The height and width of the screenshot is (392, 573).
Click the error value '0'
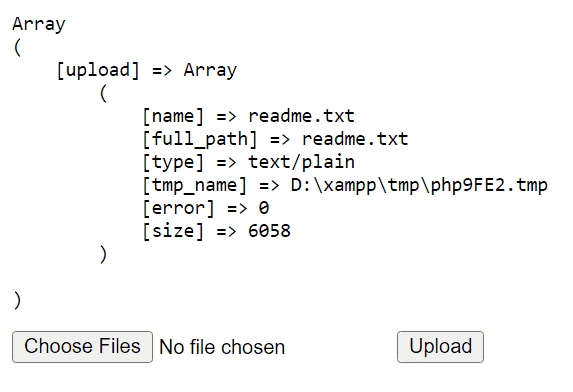tap(264, 208)
